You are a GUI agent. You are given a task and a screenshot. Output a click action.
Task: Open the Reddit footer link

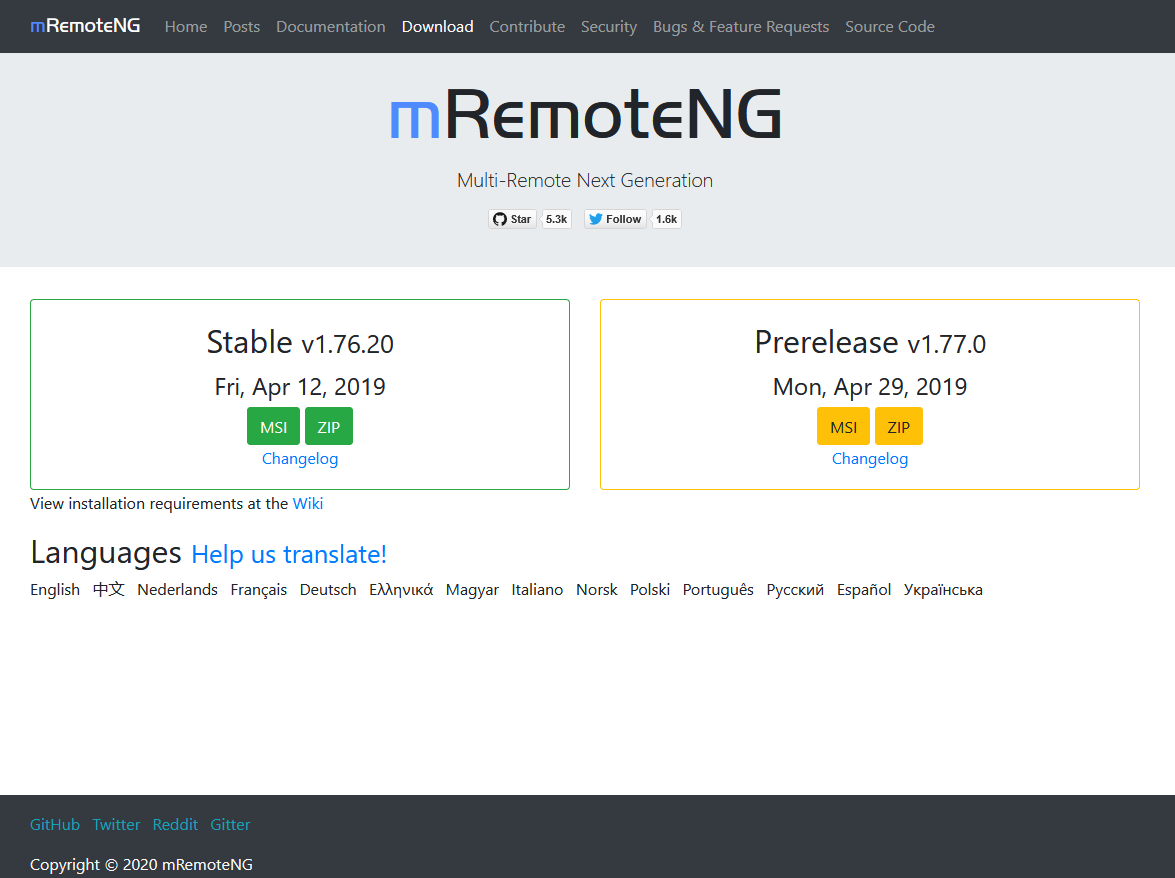click(x=175, y=824)
